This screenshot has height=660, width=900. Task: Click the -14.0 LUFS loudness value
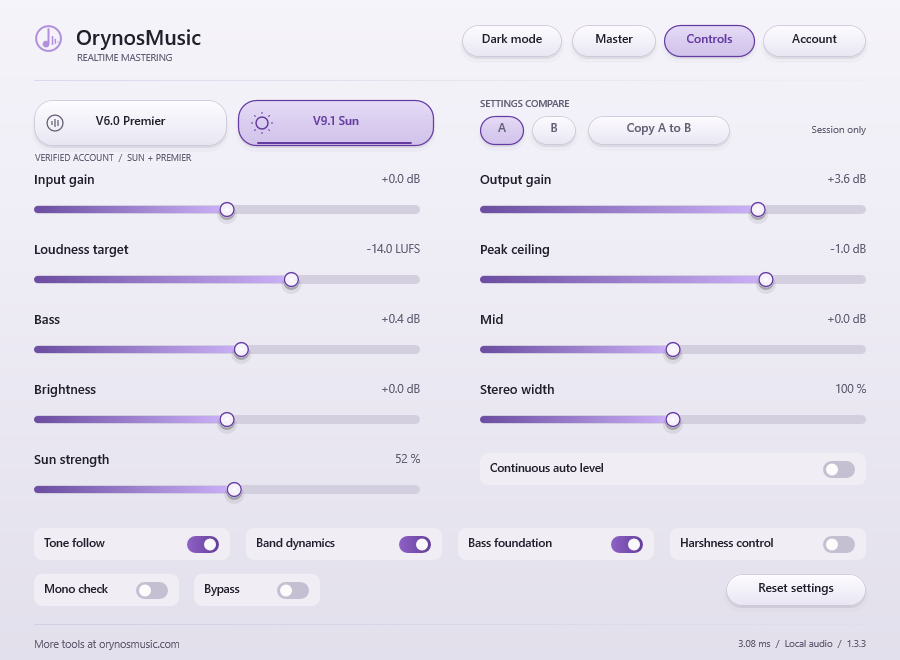393,249
